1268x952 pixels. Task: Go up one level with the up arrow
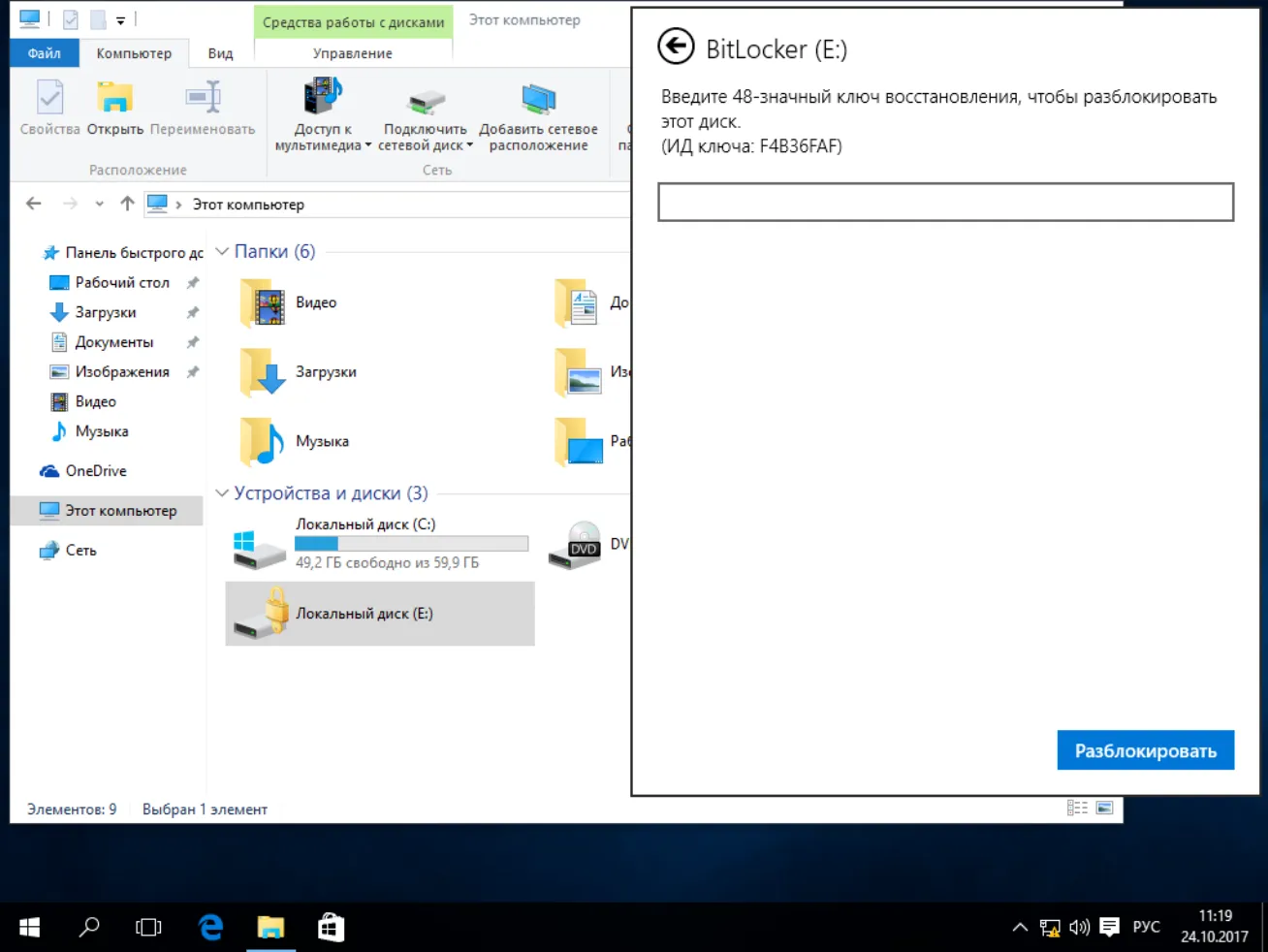pos(127,204)
